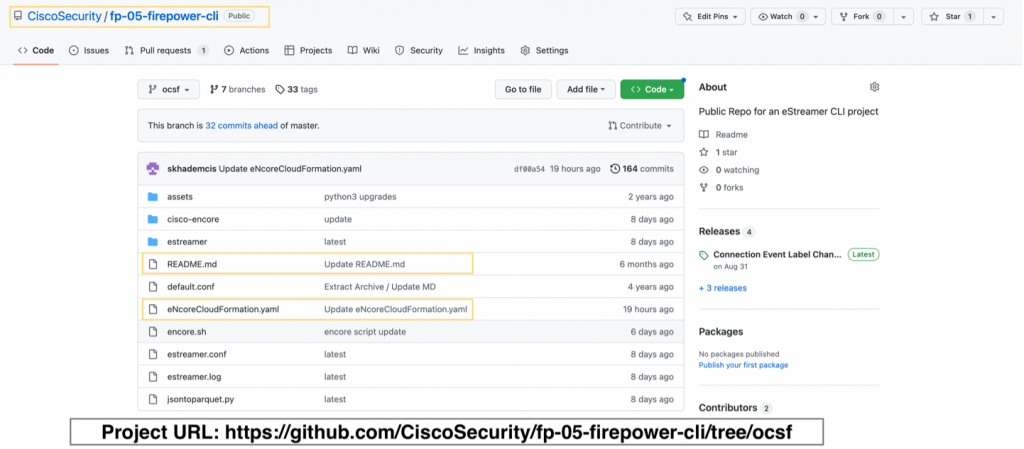Image resolution: width=1024 pixels, height=449 pixels.
Task: Open the Contribute dropdown
Action: click(640, 126)
